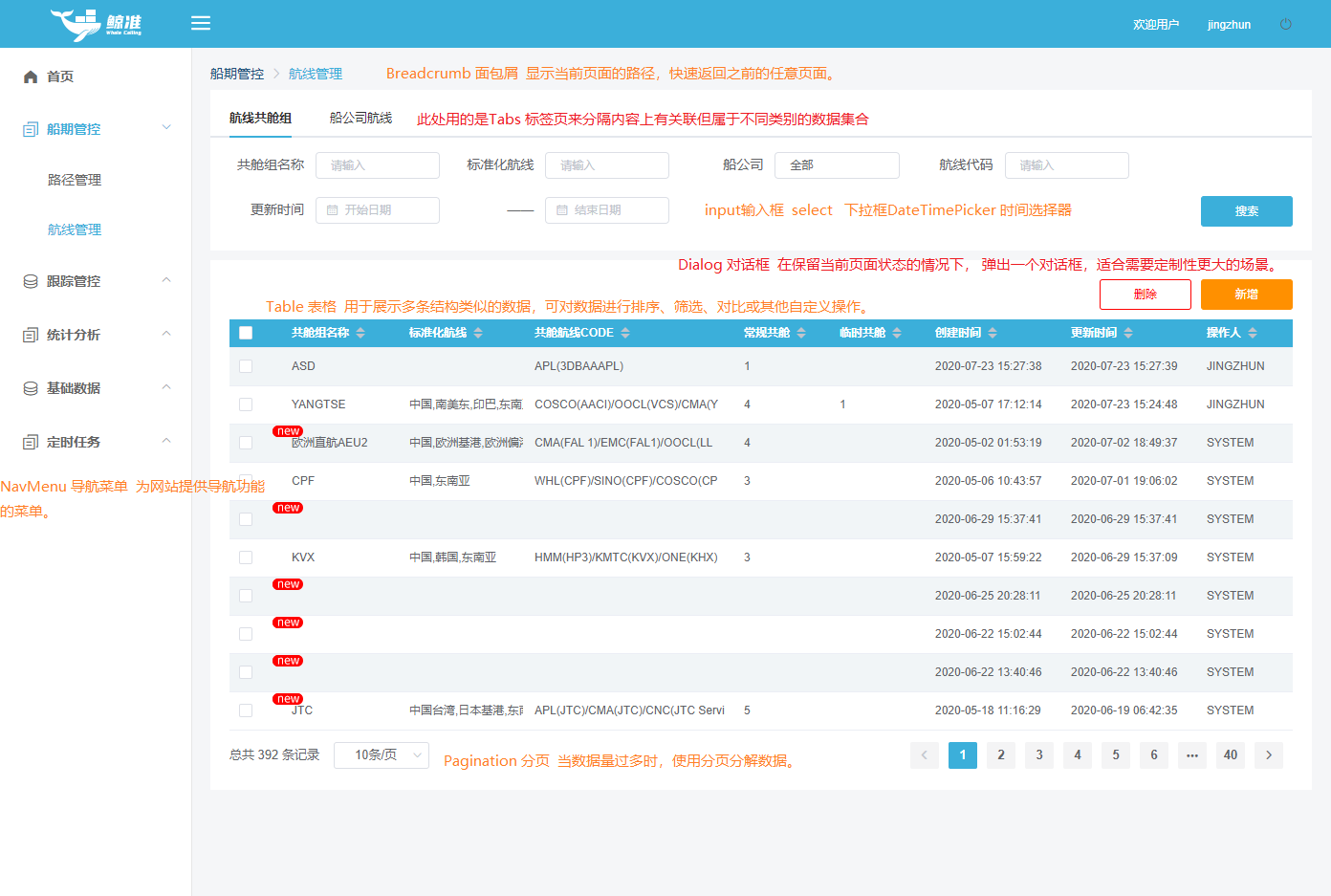
Task: Click the orange 新增 button
Action: (x=1246, y=294)
